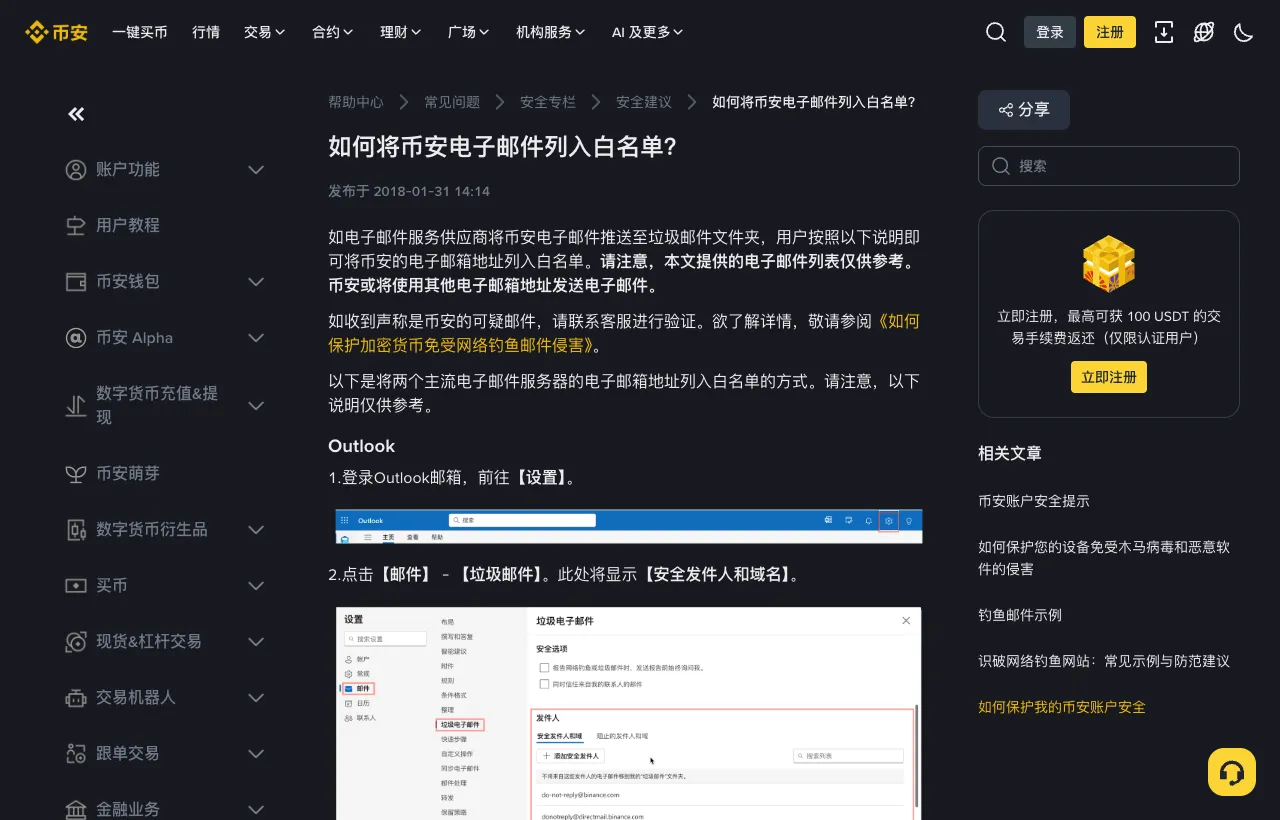This screenshot has height=820, width=1280.
Task: Open the search magnifier in the top bar
Action: [x=996, y=32]
